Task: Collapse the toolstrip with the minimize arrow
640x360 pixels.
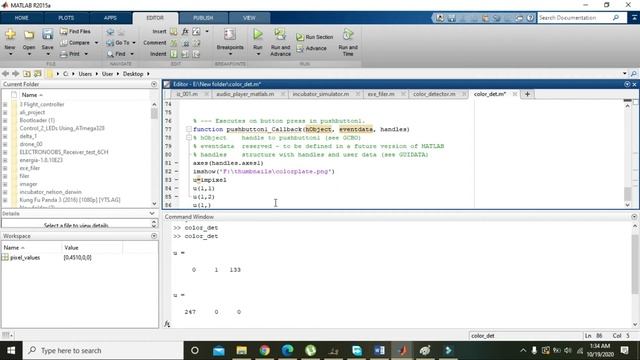Action: click(634, 18)
